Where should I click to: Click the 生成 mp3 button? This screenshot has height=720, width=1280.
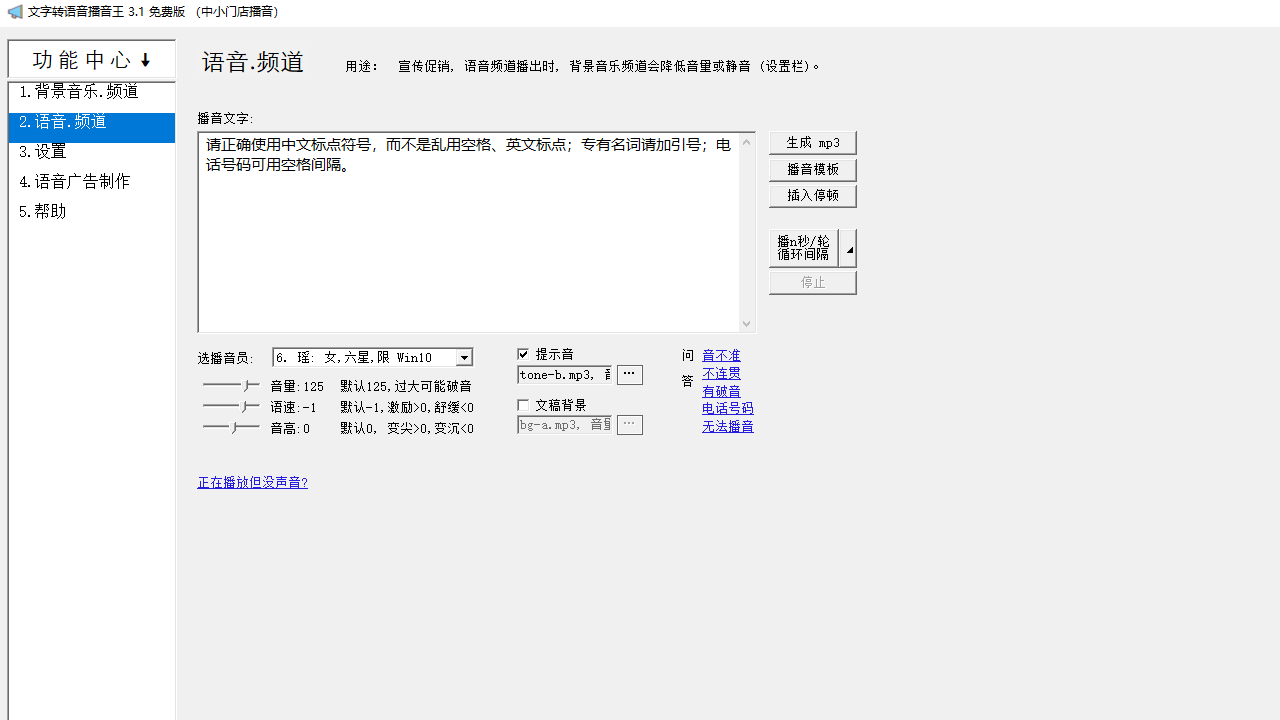812,142
